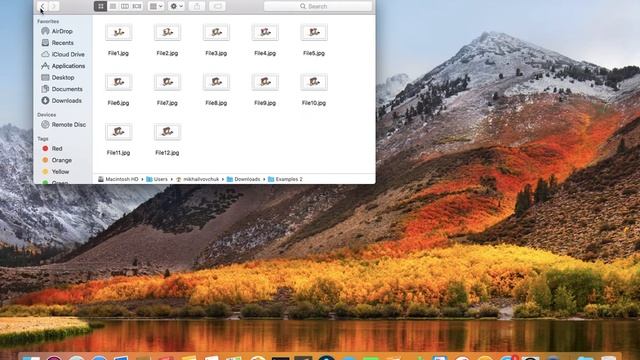Screen dimensions: 640x360
Task: Select the File6.jpg image file
Action: point(118,82)
